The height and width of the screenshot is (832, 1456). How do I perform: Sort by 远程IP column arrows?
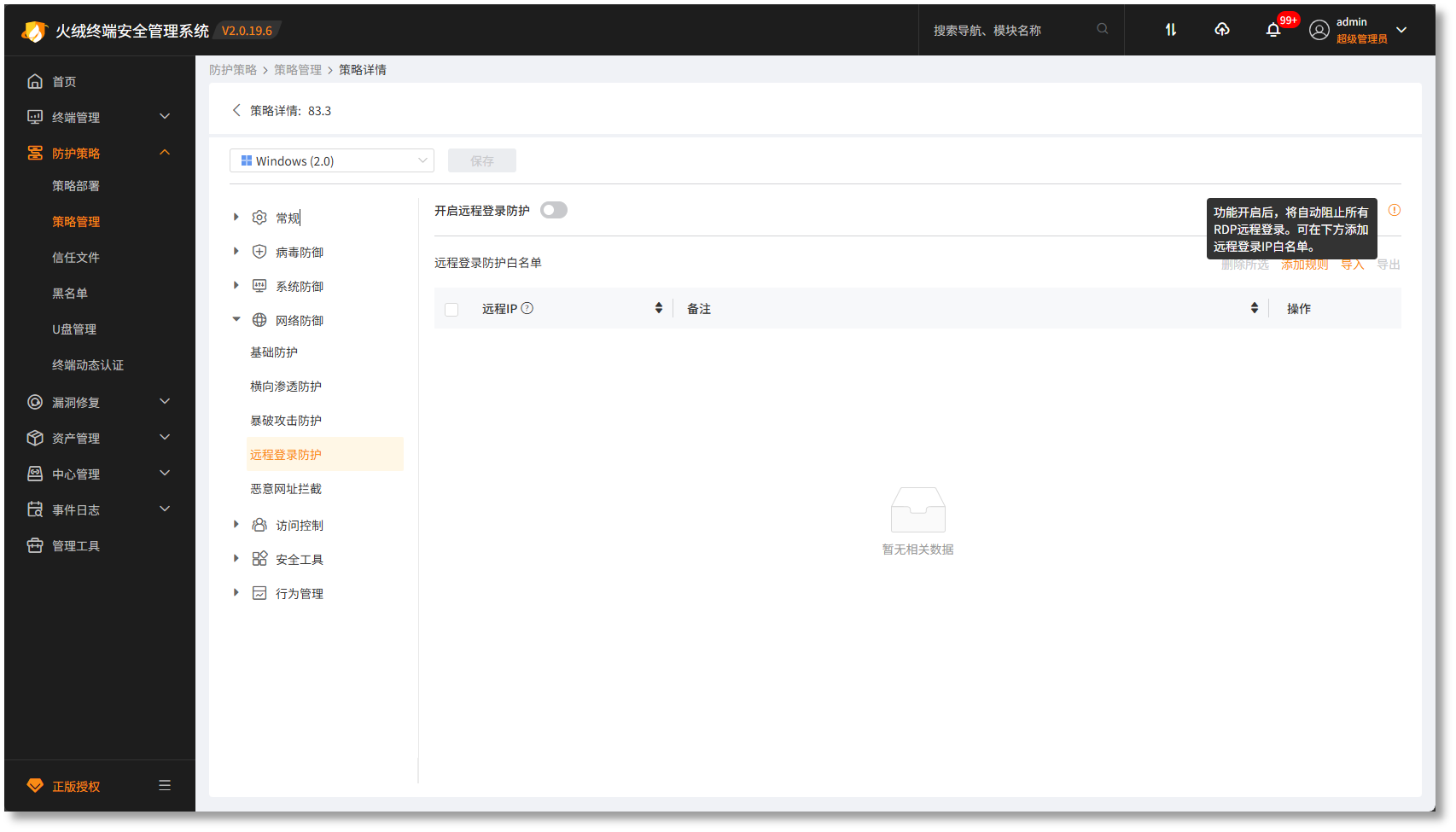tap(659, 308)
